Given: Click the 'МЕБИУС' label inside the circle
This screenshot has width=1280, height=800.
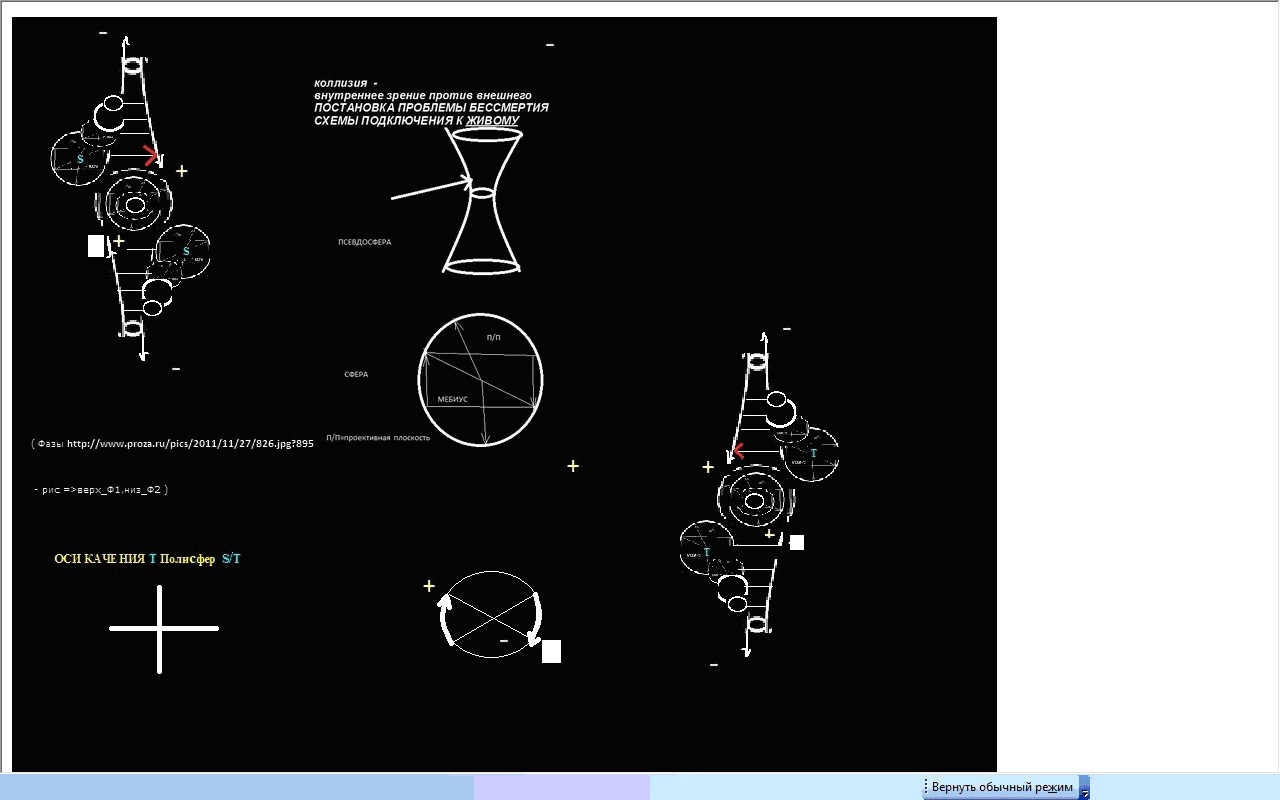Looking at the screenshot, I should (x=453, y=399).
